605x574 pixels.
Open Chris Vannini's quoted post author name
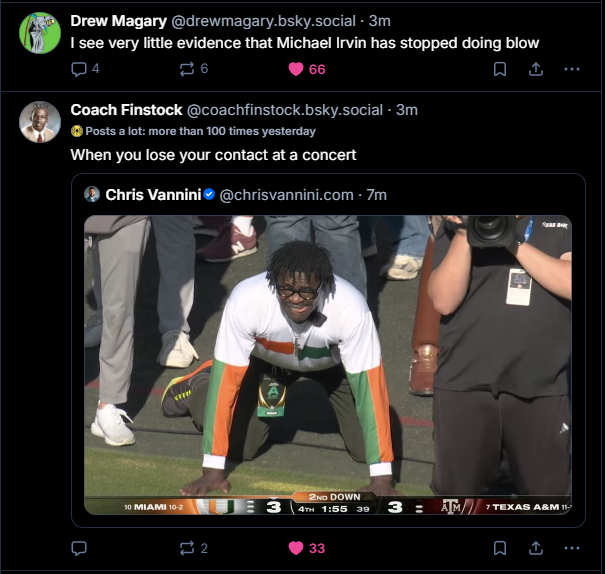coord(153,194)
